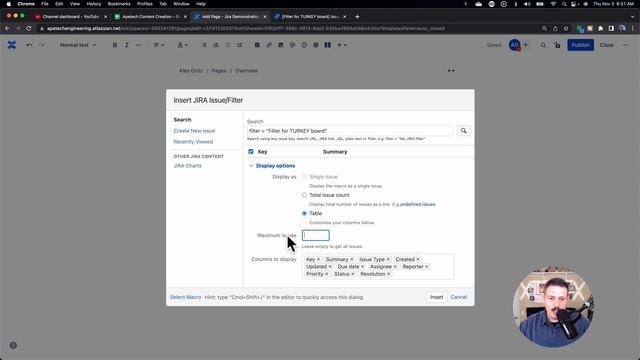Open Recently Viewed in dialog sidebar
This screenshot has width=640, height=360.
coord(193,142)
